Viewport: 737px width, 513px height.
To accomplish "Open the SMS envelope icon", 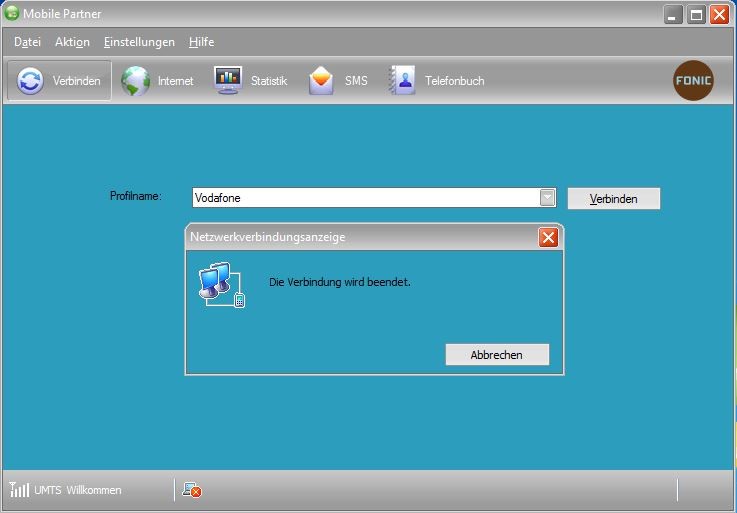I will point(321,80).
